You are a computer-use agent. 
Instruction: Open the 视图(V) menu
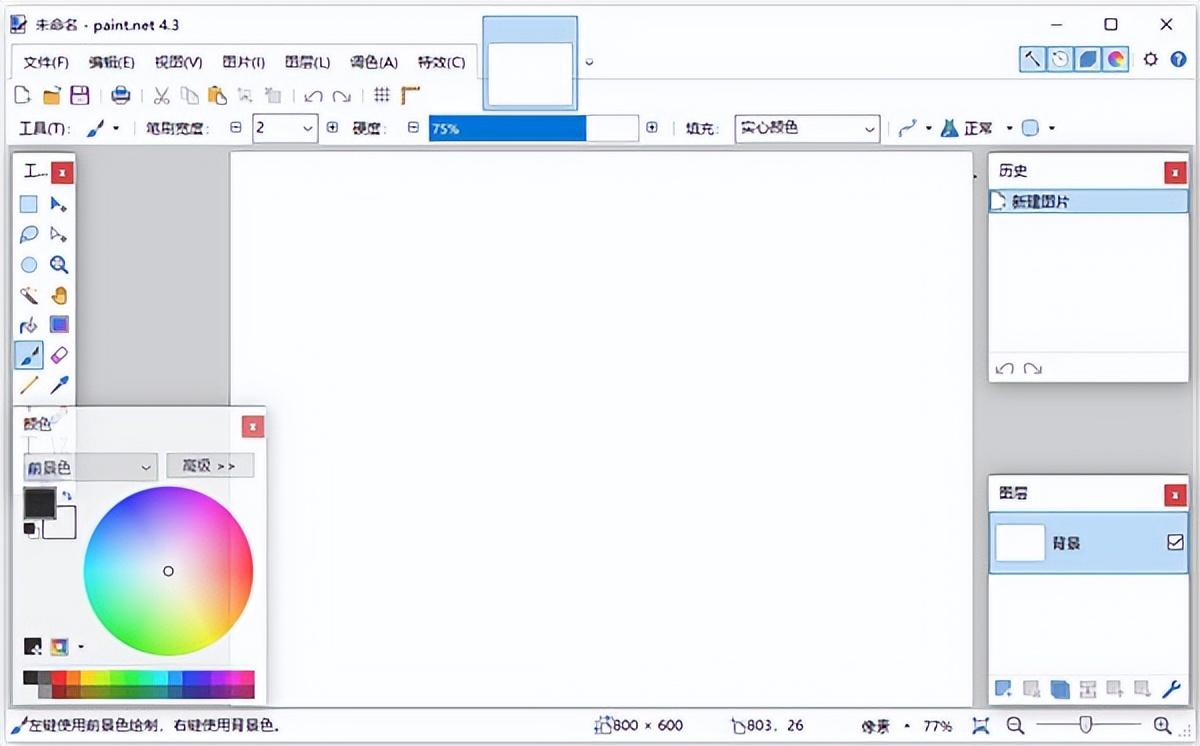click(178, 62)
